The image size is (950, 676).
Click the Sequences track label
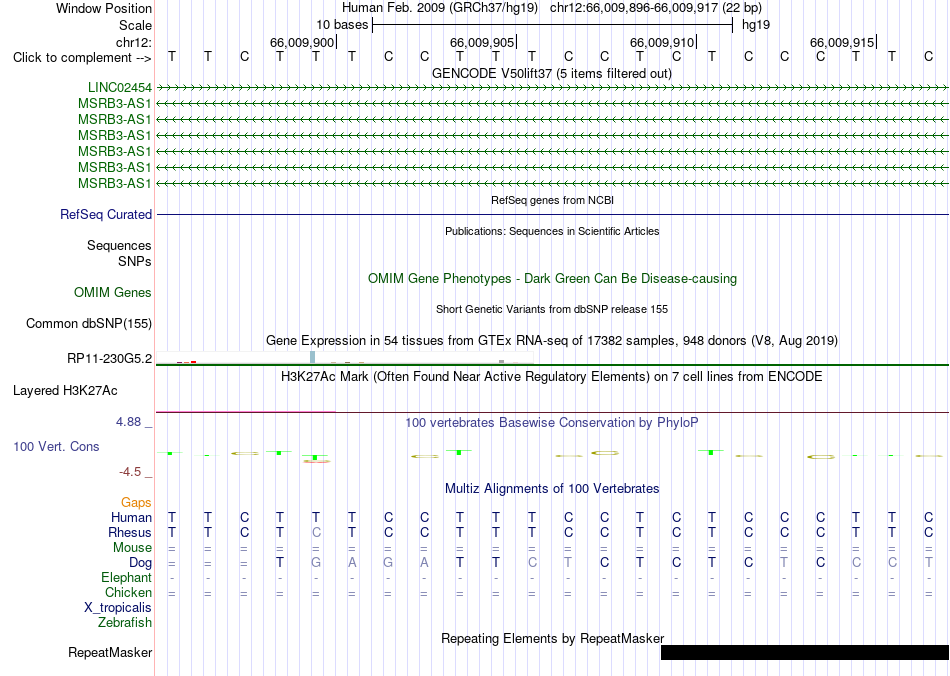click(119, 245)
